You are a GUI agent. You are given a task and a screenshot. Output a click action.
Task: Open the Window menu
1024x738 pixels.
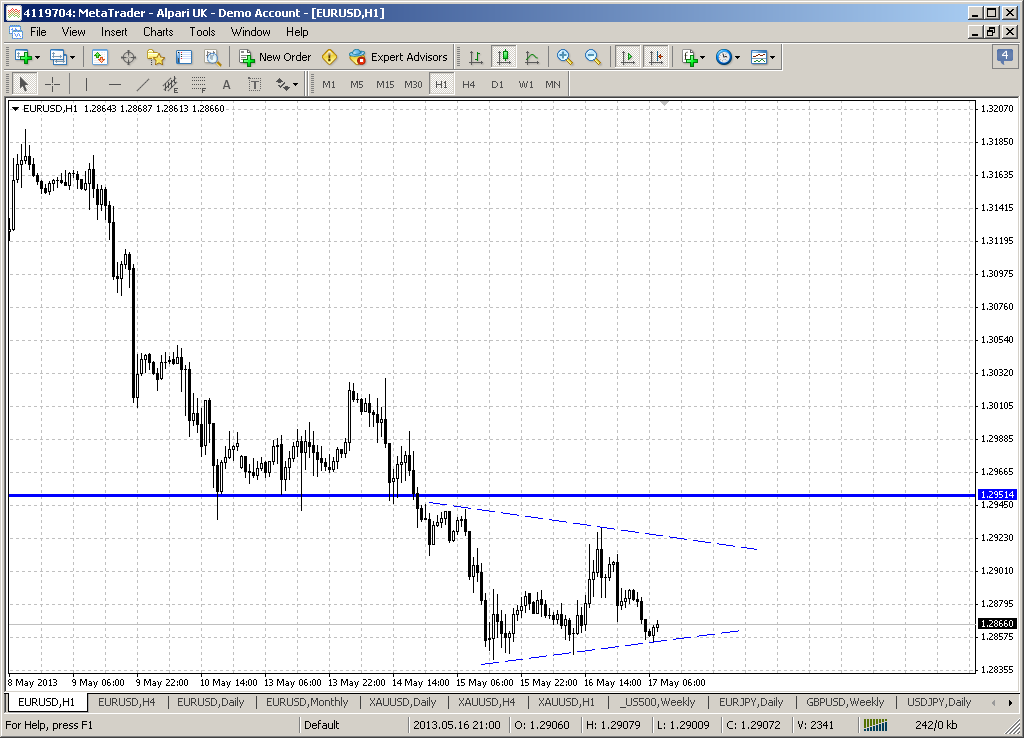[x=251, y=32]
